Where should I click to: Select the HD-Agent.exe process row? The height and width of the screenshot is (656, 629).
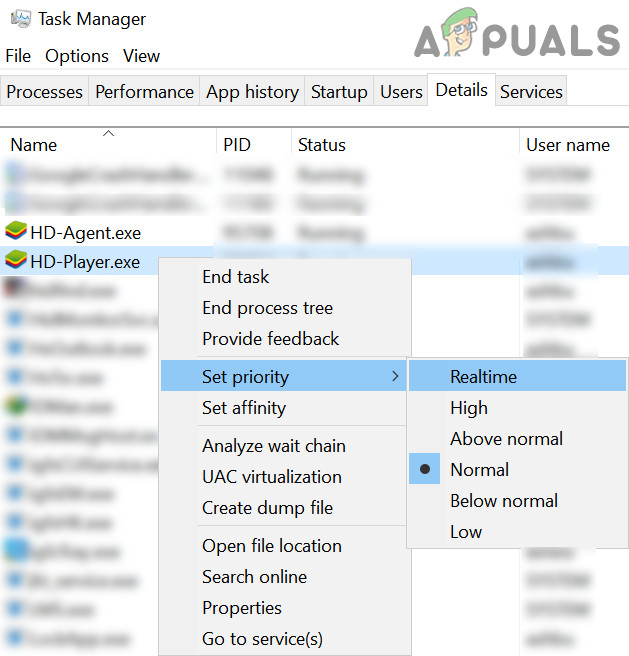(314, 232)
